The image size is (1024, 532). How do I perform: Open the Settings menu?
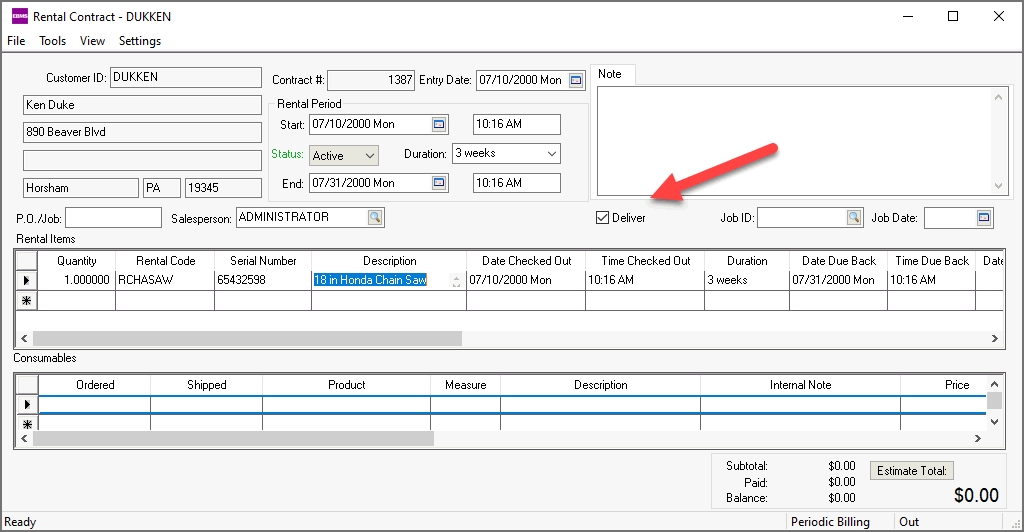[x=140, y=41]
